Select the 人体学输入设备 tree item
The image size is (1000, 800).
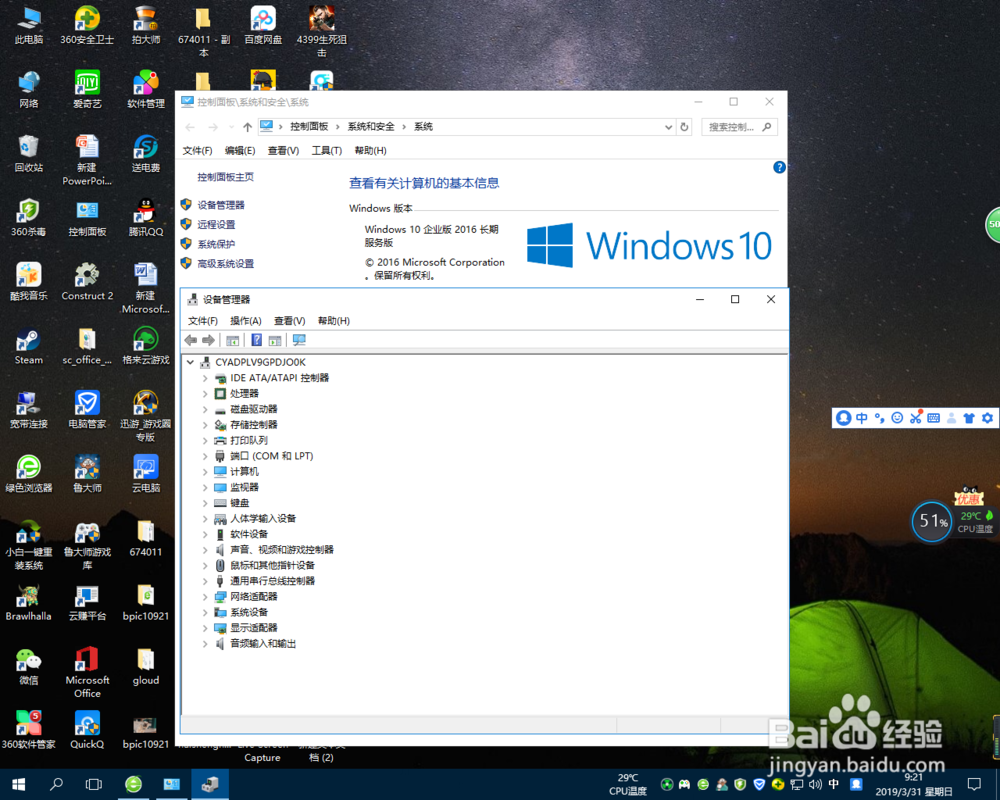click(263, 519)
